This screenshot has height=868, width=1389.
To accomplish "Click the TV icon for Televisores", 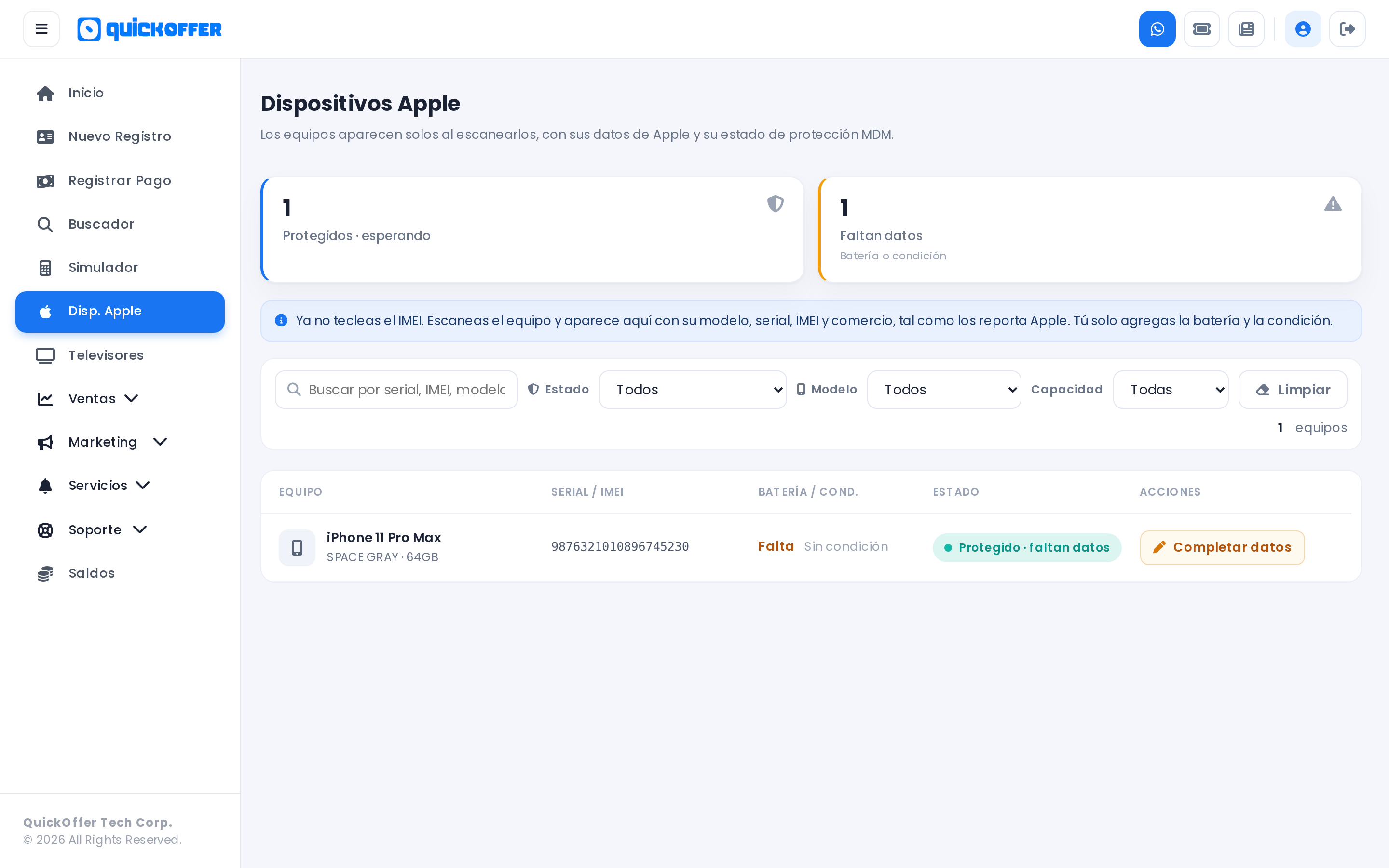I will click(x=45, y=355).
